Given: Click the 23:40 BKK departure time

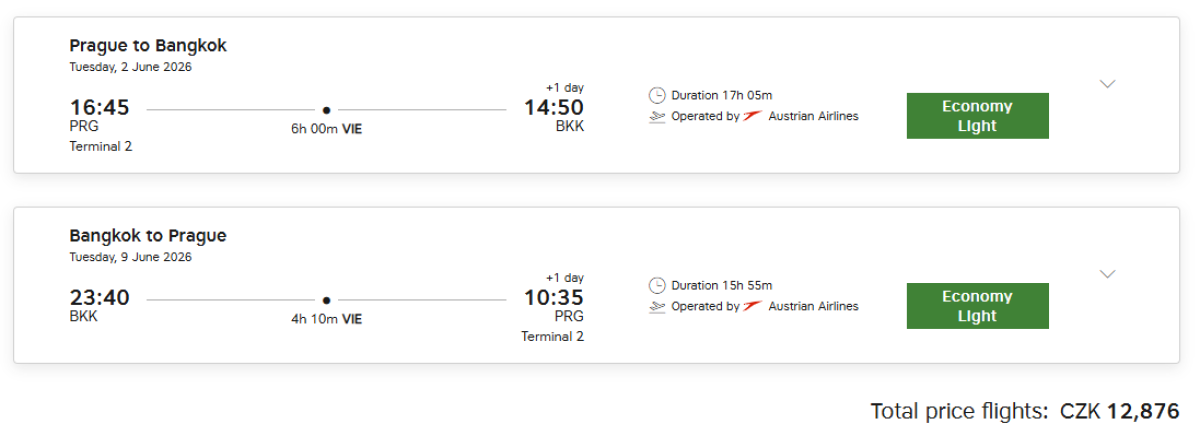Looking at the screenshot, I should pos(99,298).
